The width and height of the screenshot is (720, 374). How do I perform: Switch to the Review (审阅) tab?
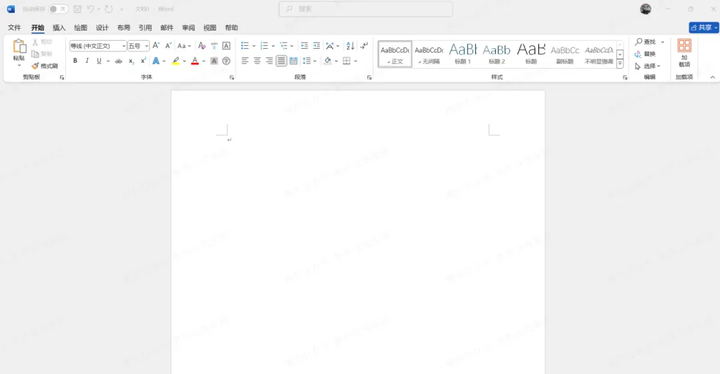tap(188, 28)
